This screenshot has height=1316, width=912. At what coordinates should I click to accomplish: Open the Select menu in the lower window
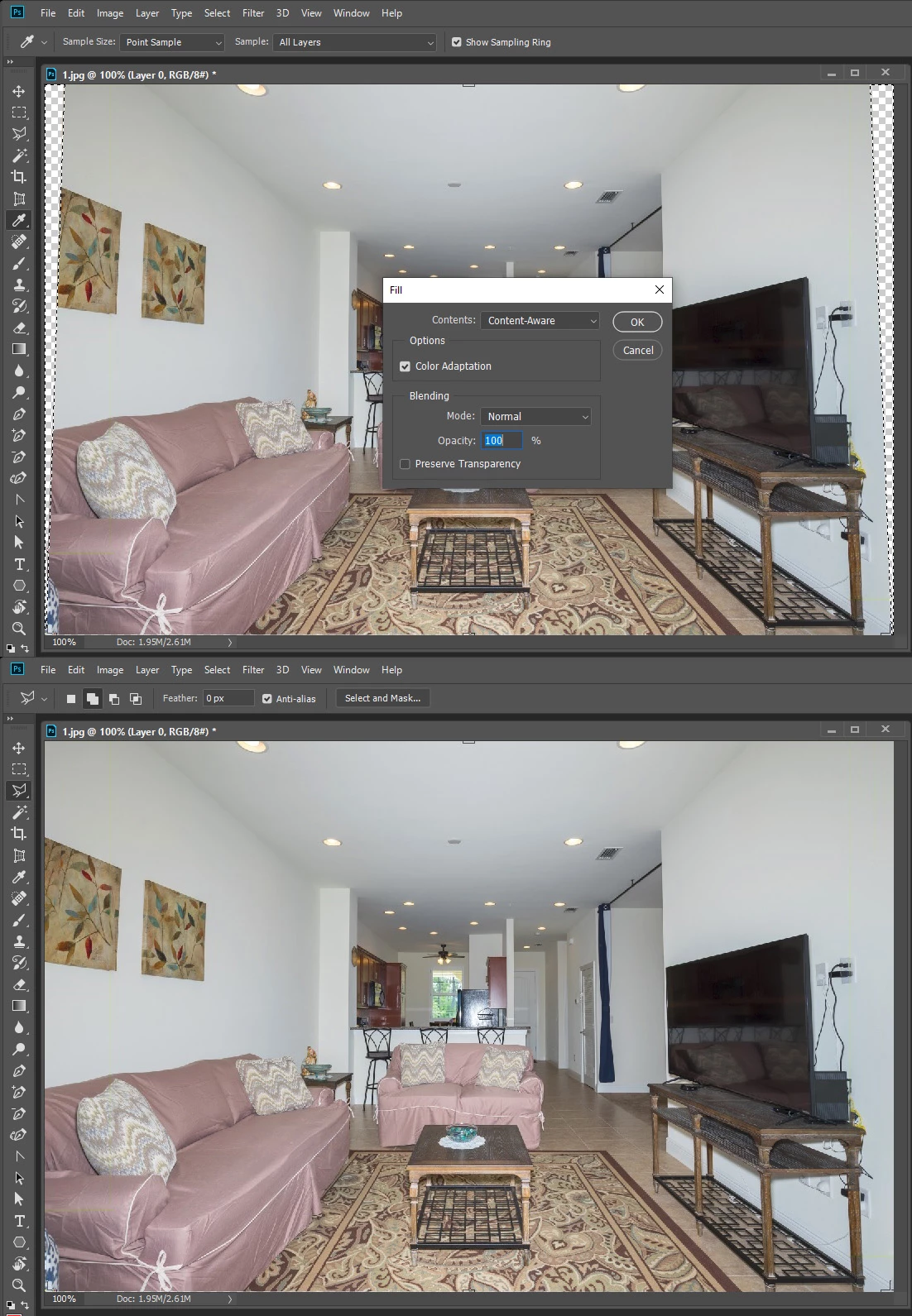(217, 670)
